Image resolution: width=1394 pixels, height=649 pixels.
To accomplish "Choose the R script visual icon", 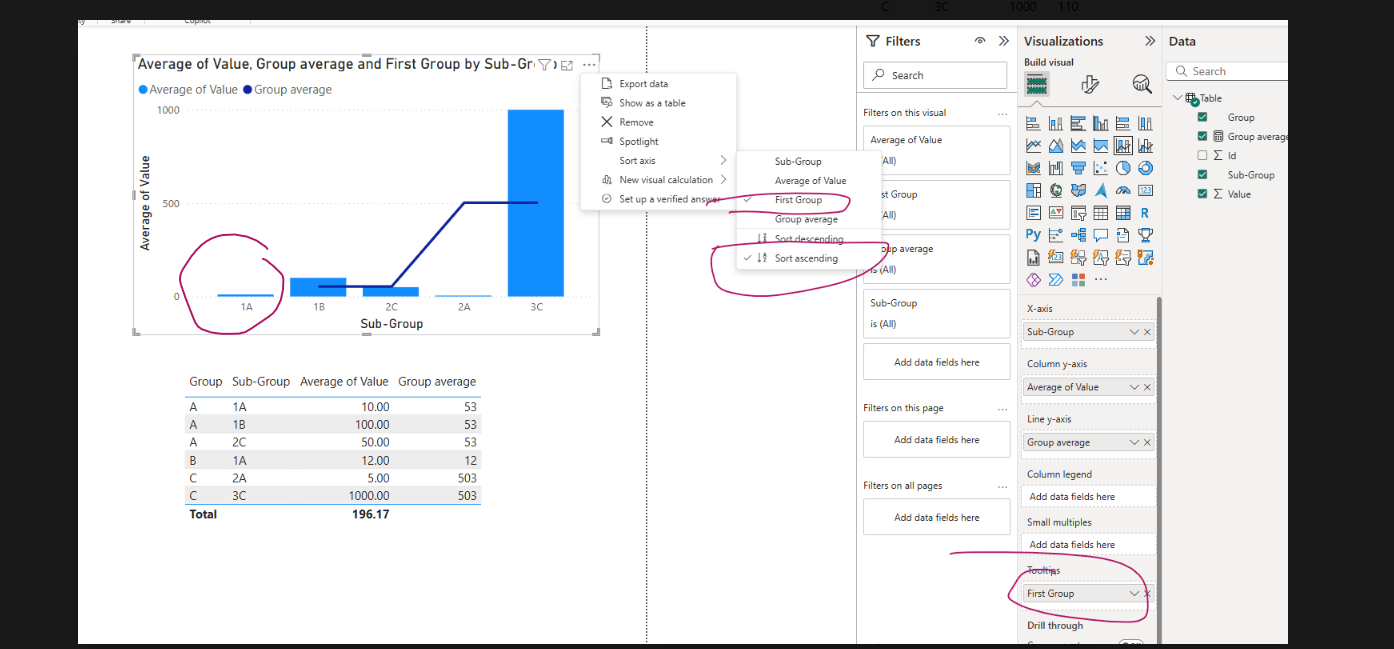I will [1145, 212].
